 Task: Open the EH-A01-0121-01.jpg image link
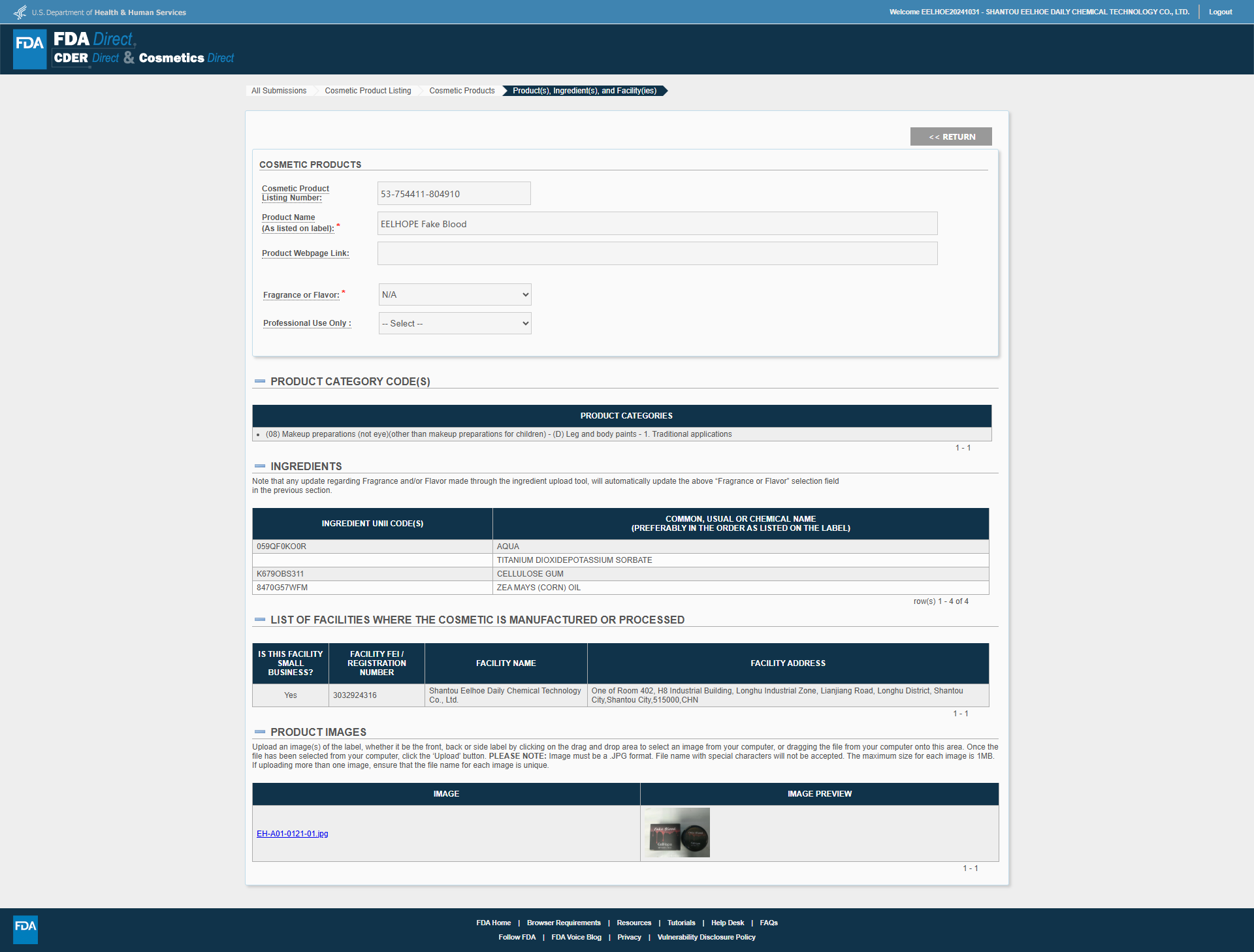(293, 834)
